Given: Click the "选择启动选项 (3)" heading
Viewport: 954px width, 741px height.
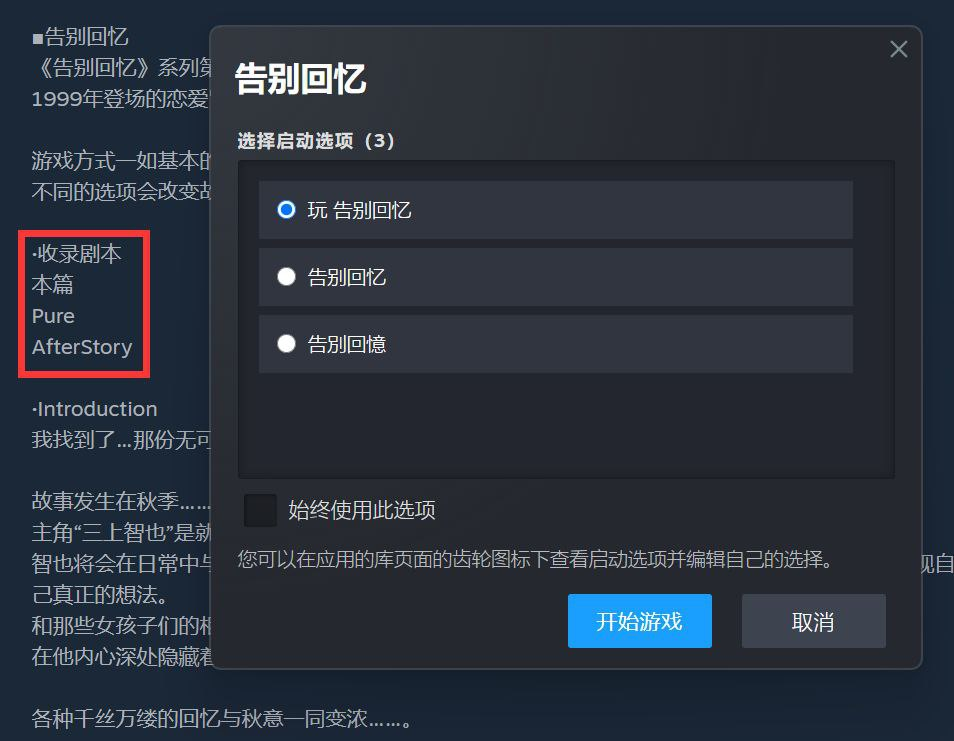Looking at the screenshot, I should pos(316,141).
